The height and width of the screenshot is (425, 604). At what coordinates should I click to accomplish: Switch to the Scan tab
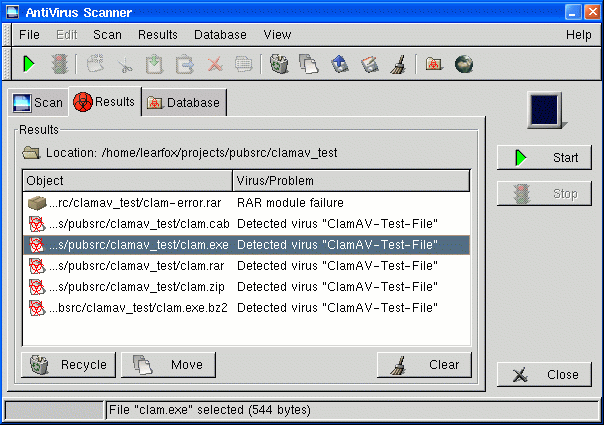click(37, 102)
